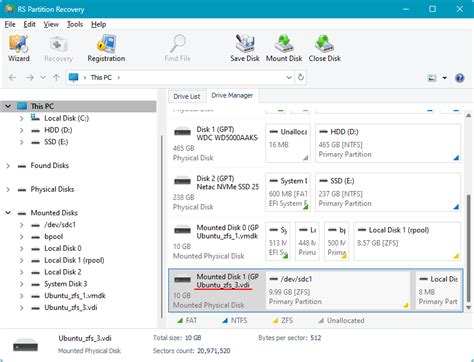Expand the HDD (D:) tree node
The image size is (474, 362).
click(x=21, y=130)
